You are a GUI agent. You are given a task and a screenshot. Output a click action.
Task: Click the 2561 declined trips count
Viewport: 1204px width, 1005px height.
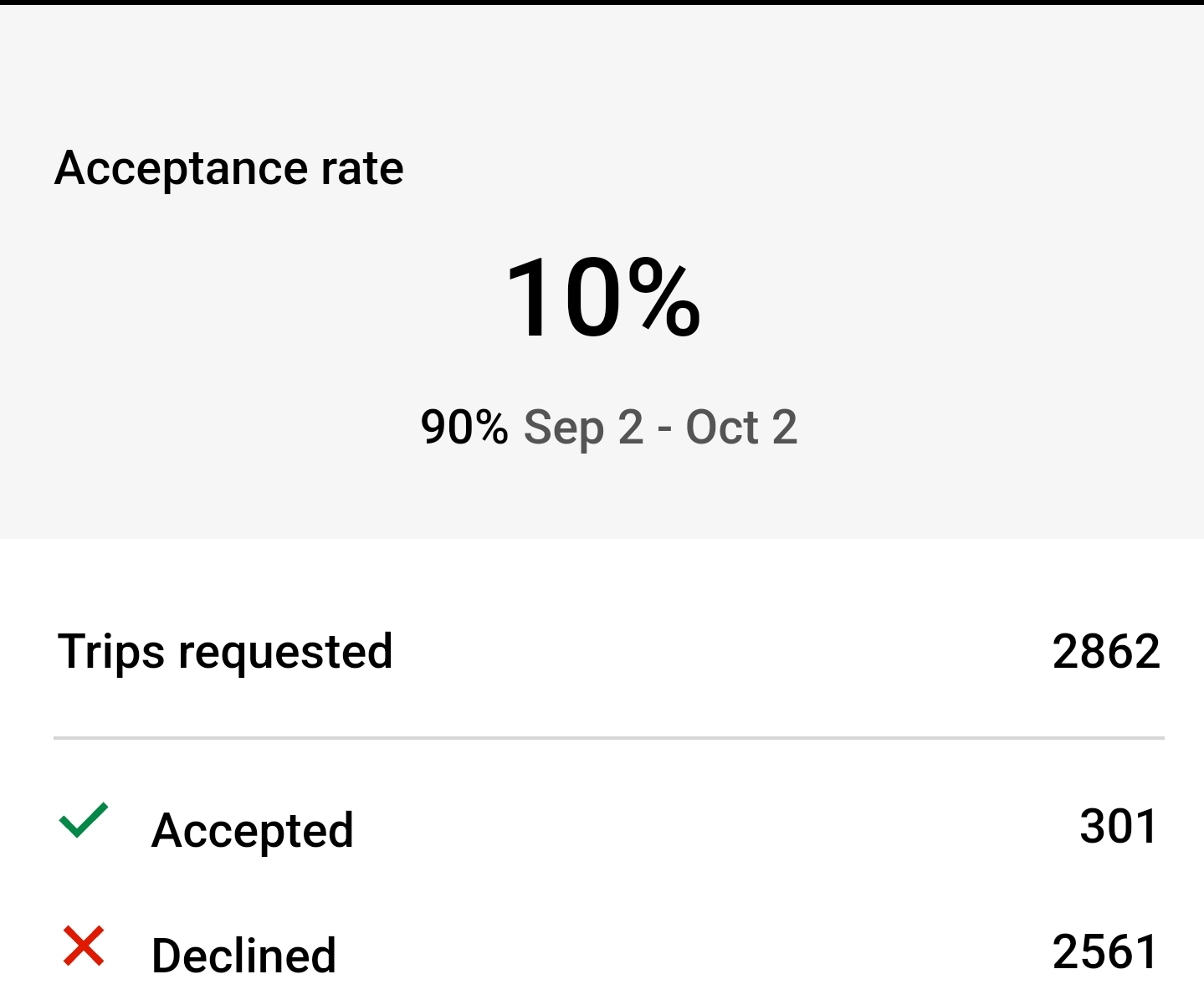(1105, 952)
